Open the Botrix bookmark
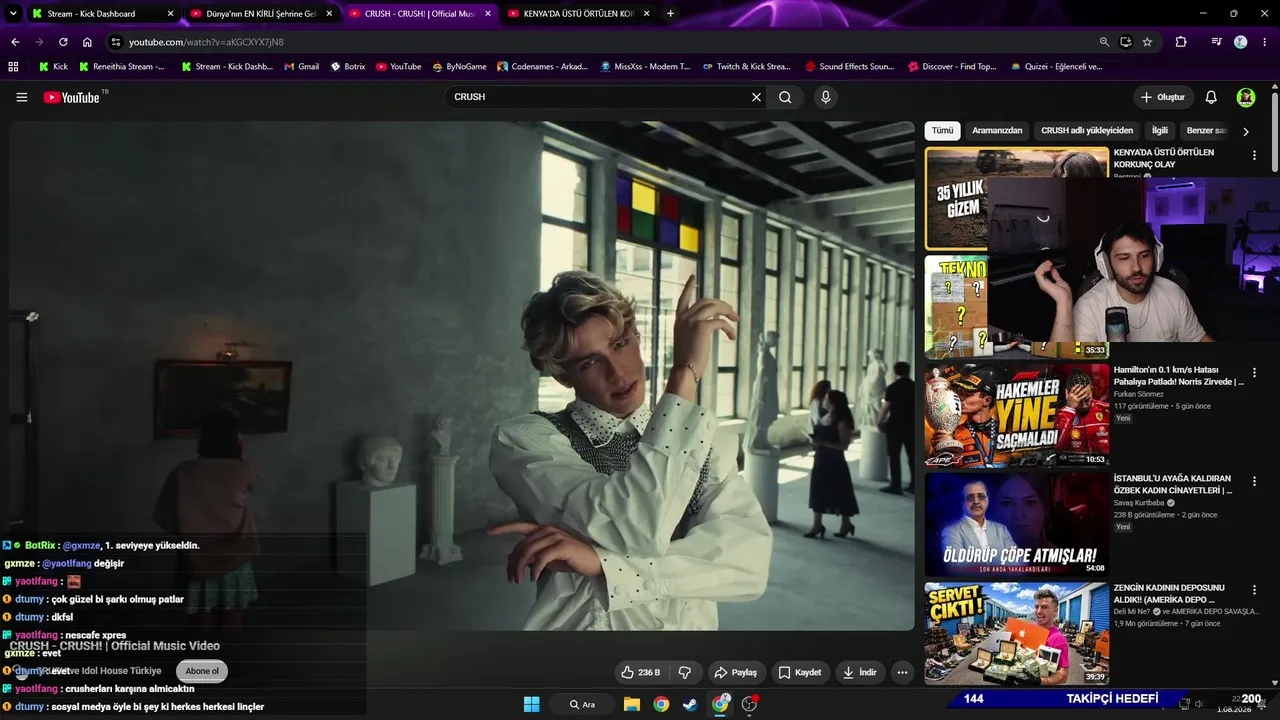Screen dimensions: 1280x720 pyautogui.click(x=347, y=67)
